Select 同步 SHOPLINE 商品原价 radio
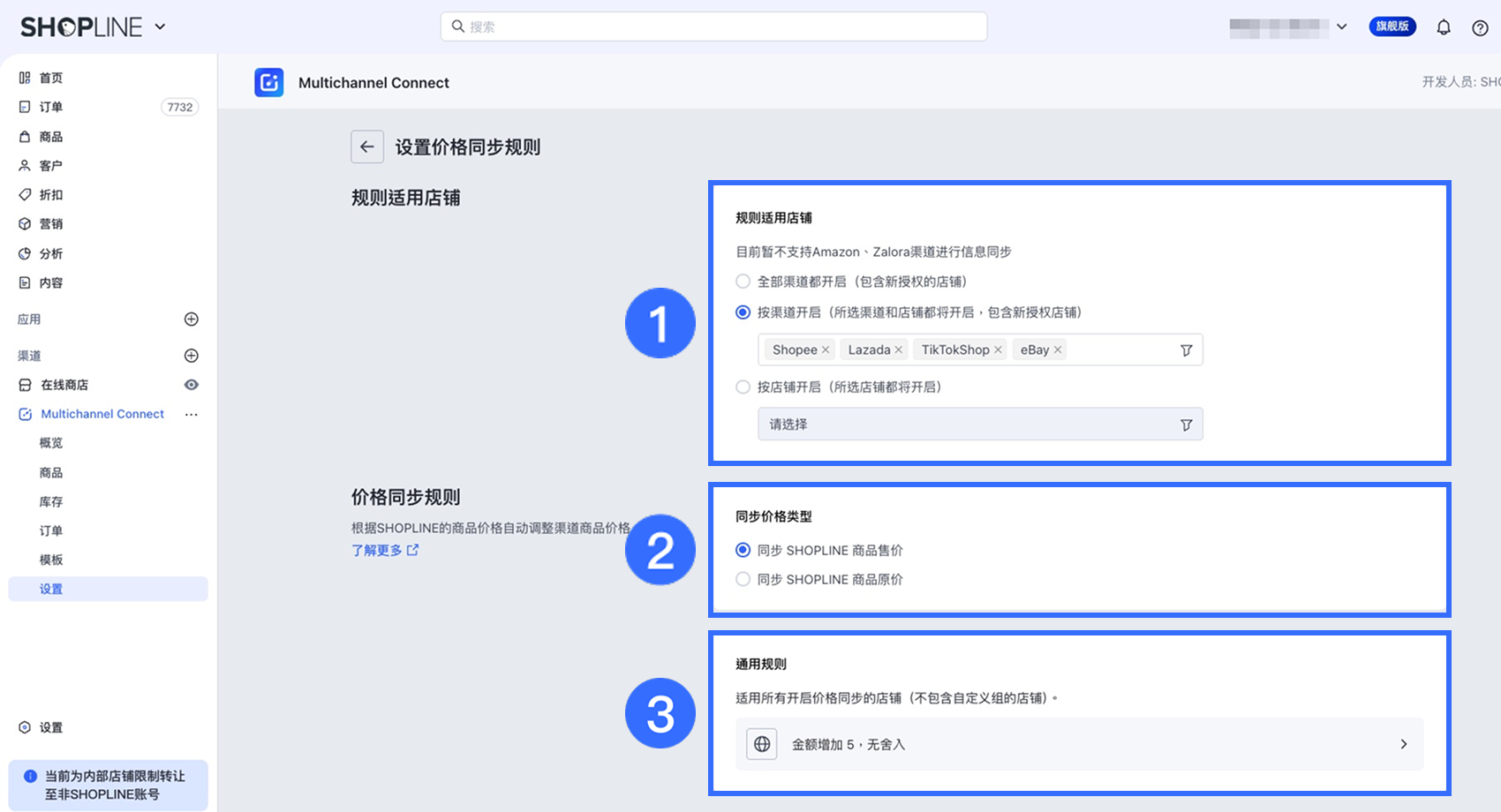This screenshot has height=812, width=1501. [x=743, y=580]
